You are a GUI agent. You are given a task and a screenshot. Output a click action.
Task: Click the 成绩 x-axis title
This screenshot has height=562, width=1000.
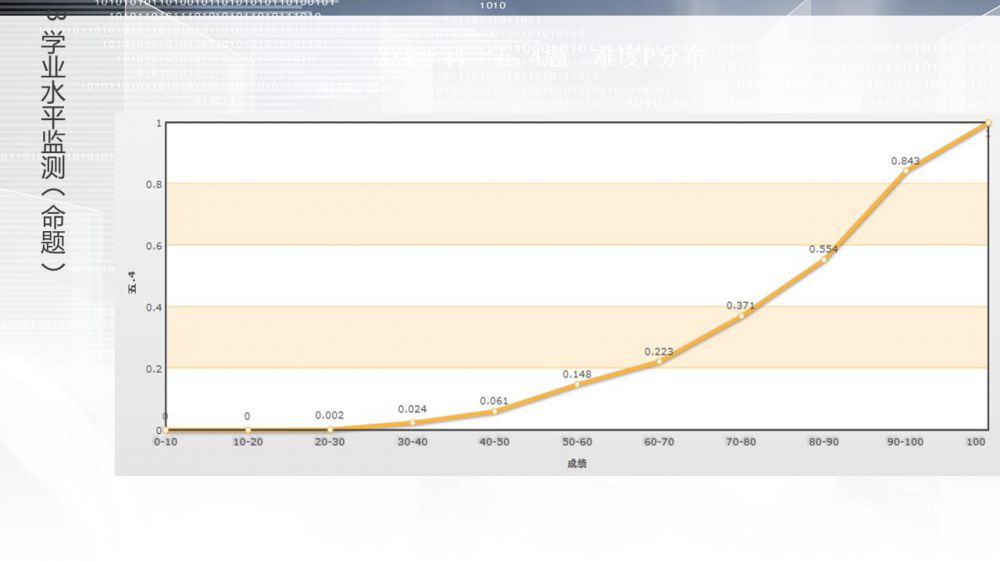[x=577, y=463]
